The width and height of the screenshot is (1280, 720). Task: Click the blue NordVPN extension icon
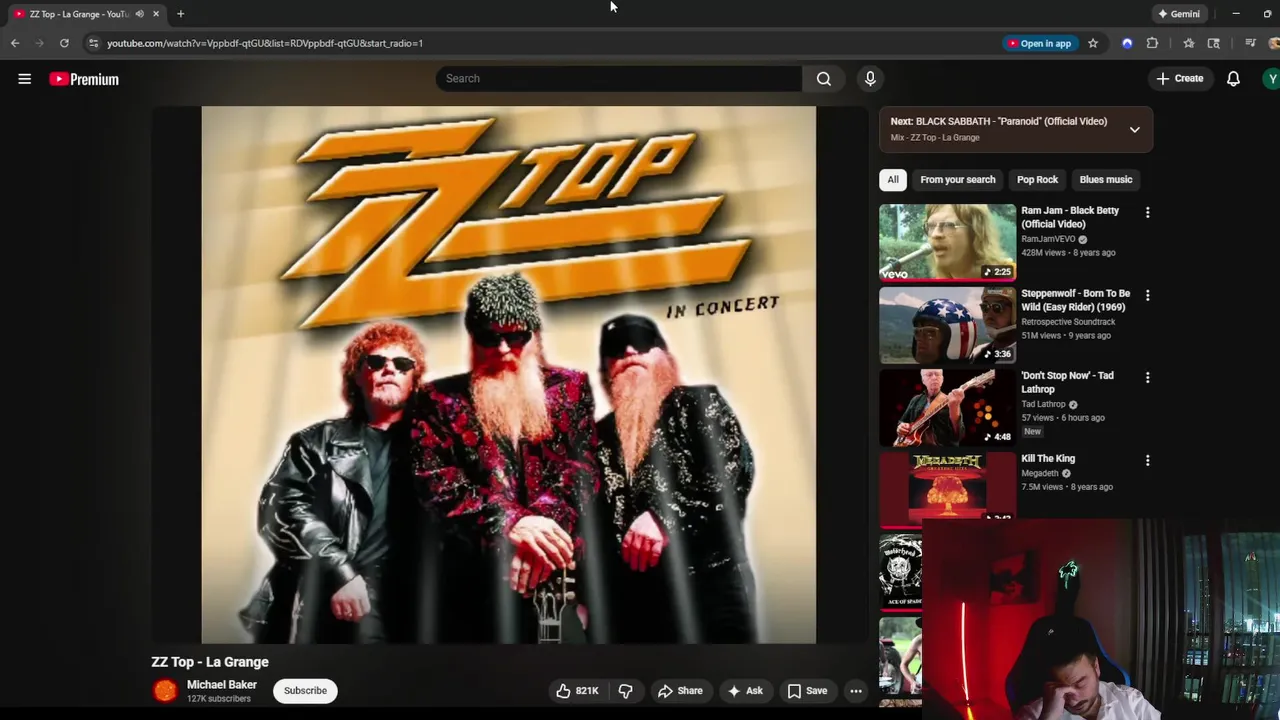(x=1127, y=43)
